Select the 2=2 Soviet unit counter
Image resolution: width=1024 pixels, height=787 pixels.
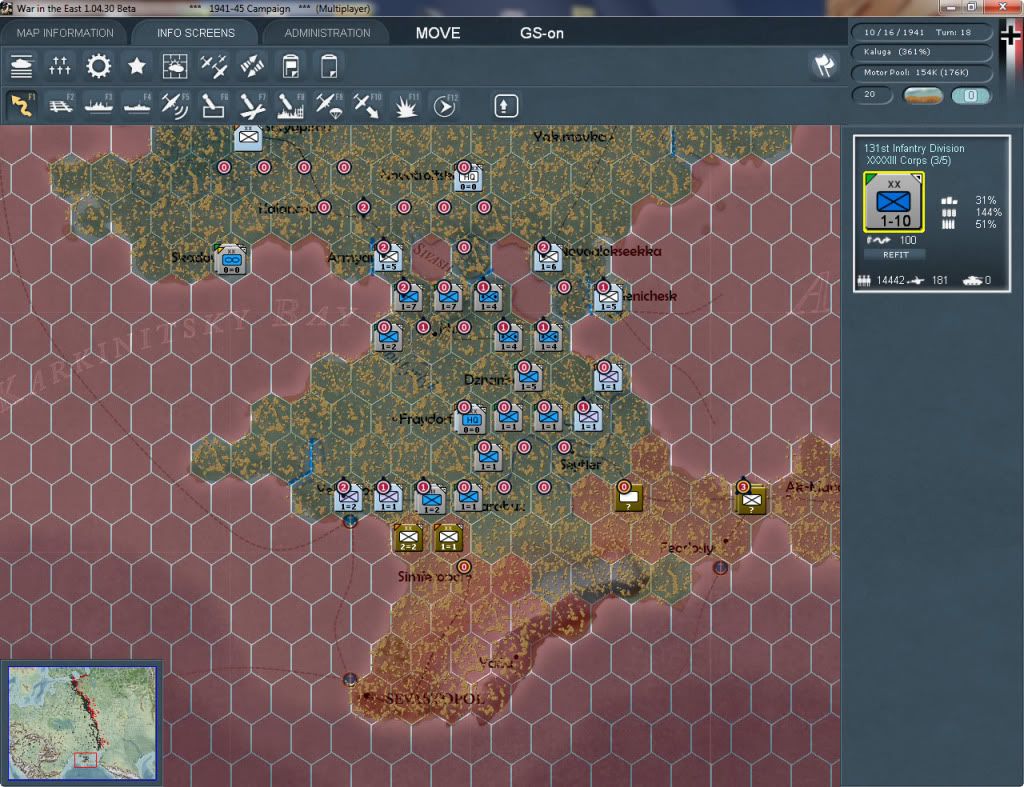click(x=408, y=538)
